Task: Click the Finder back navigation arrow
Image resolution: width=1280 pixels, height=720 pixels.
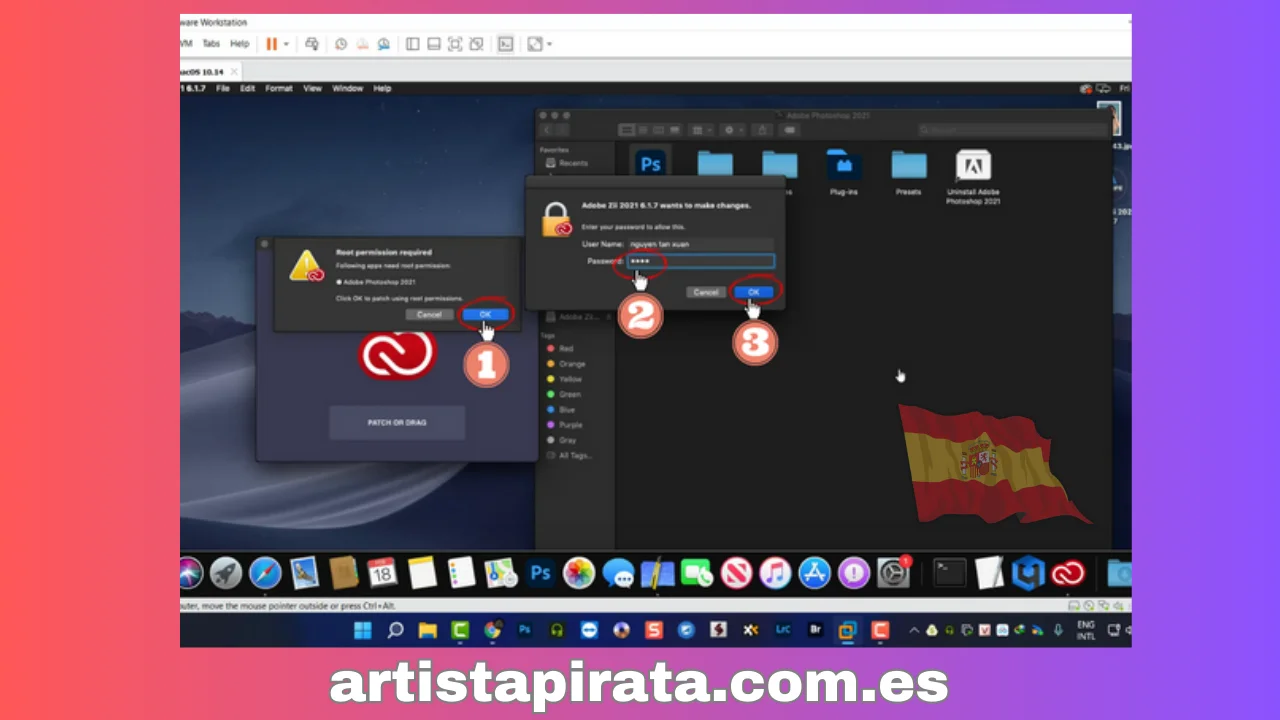Action: 548,129
